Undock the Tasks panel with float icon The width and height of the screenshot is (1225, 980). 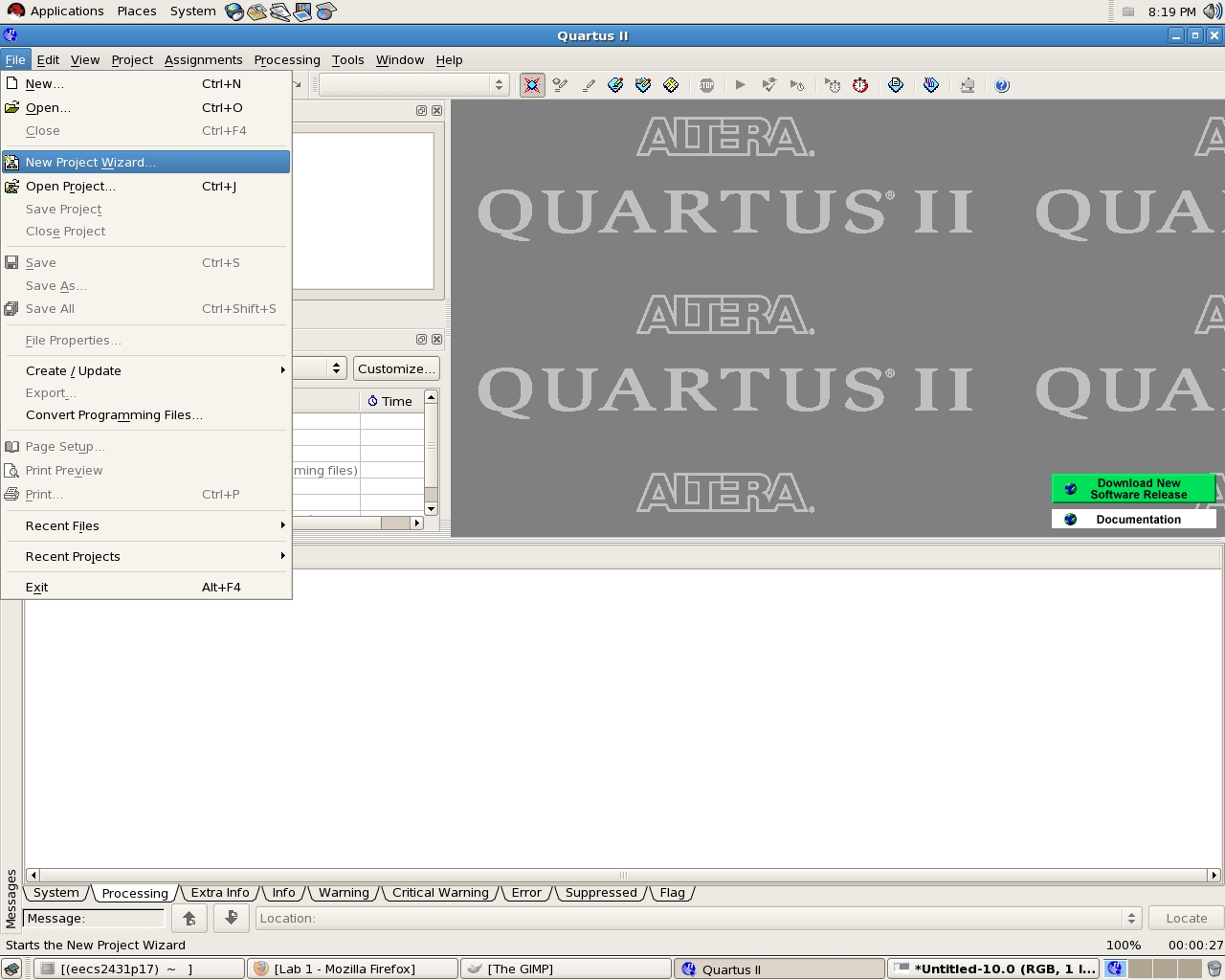tap(421, 339)
